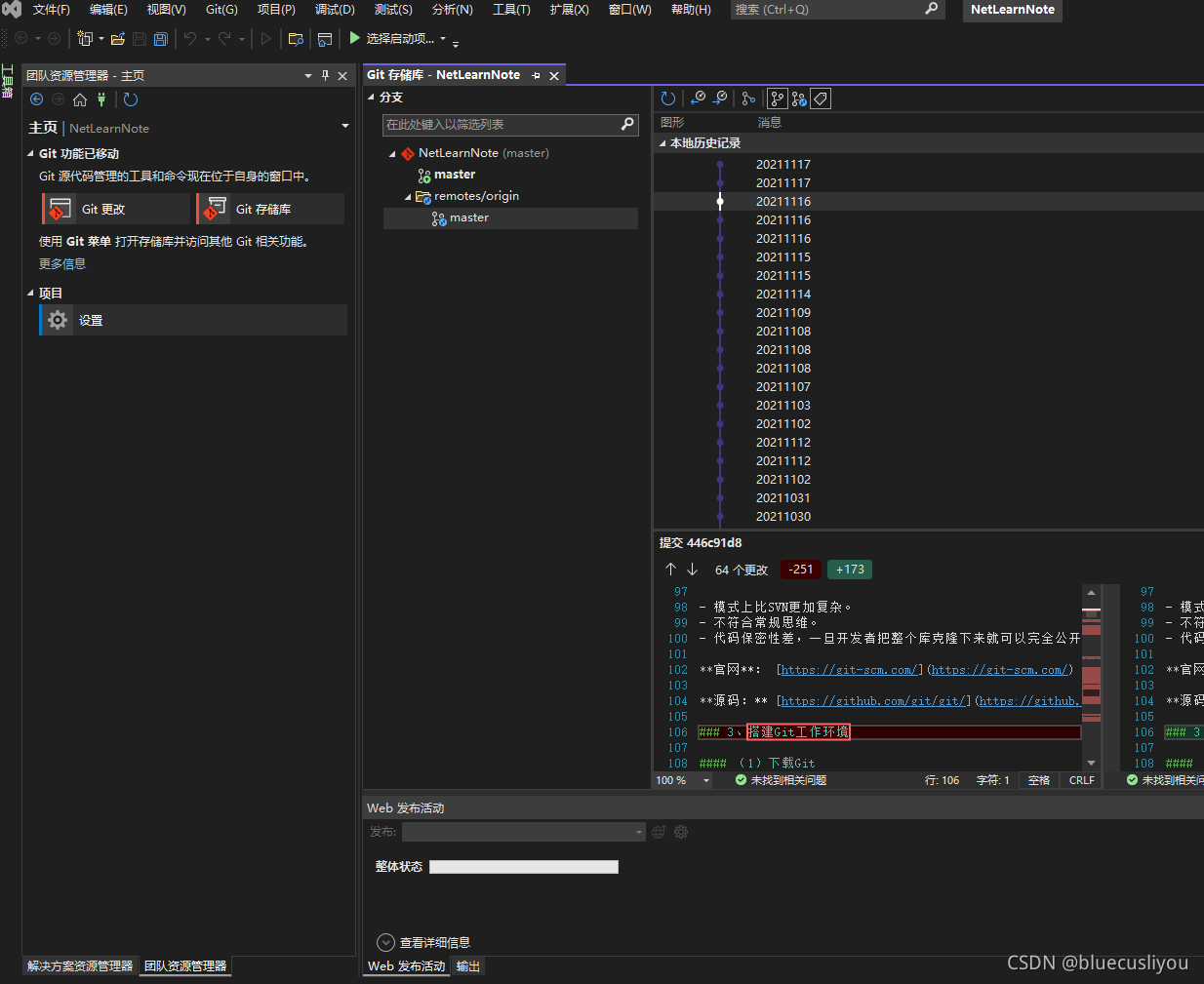Click go to parent commit icon
Viewport: 1204px width, 984px height.
tap(698, 98)
